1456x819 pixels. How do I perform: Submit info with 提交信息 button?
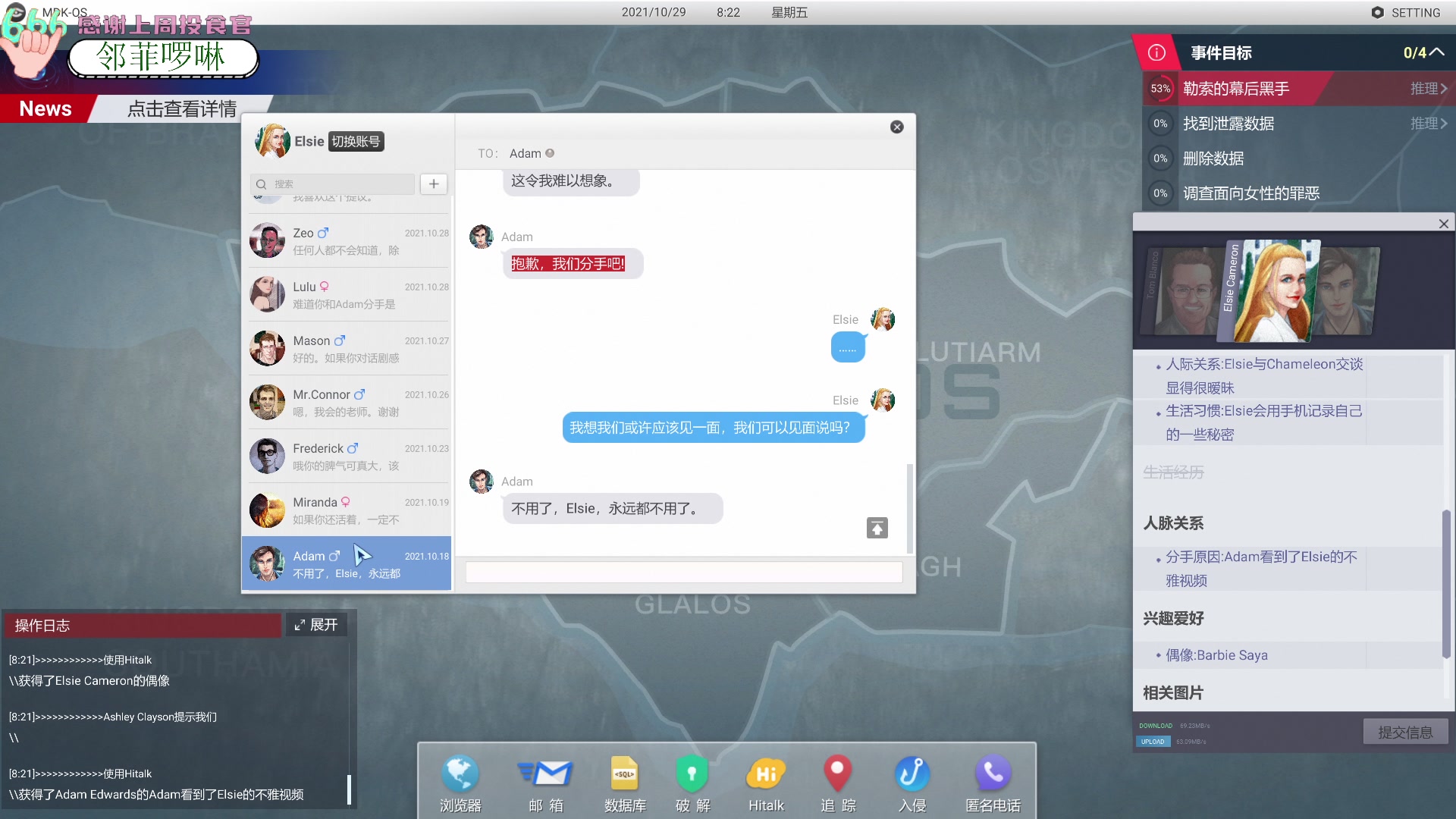click(1405, 732)
